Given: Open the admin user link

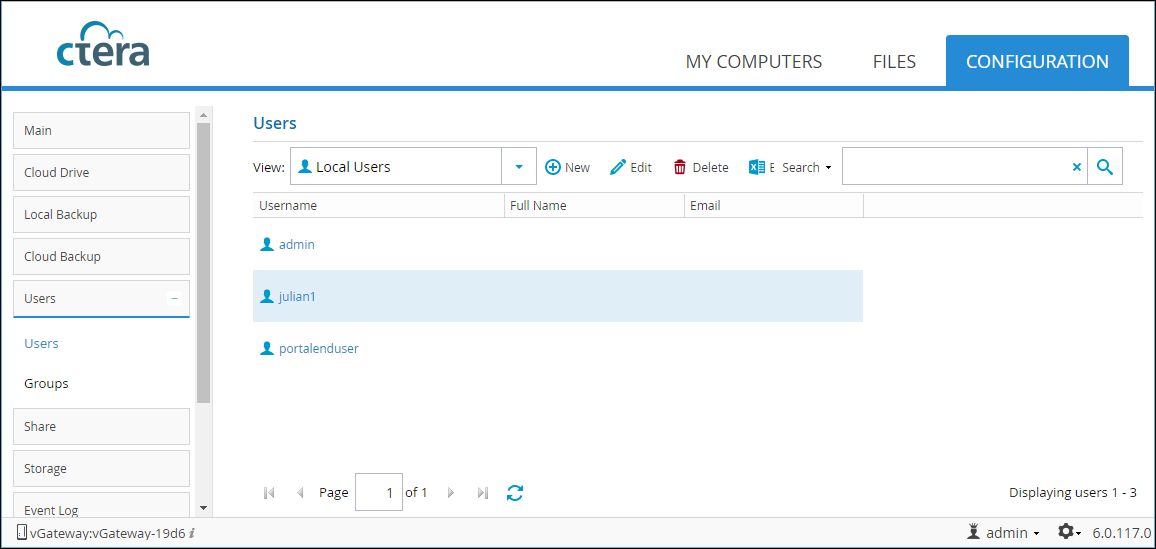Looking at the screenshot, I should 296,244.
